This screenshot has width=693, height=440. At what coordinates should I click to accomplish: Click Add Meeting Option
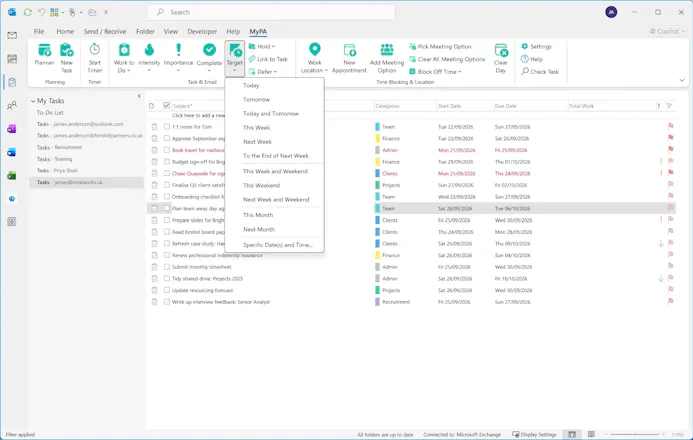click(387, 58)
